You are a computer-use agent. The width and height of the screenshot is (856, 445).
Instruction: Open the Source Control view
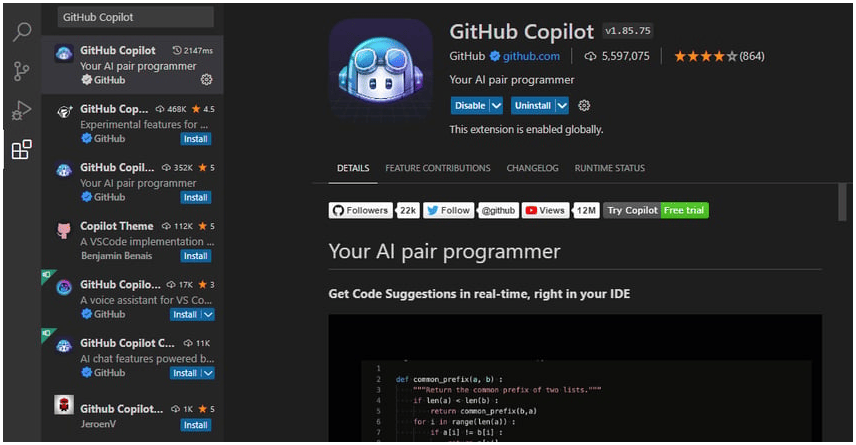pyautogui.click(x=22, y=71)
